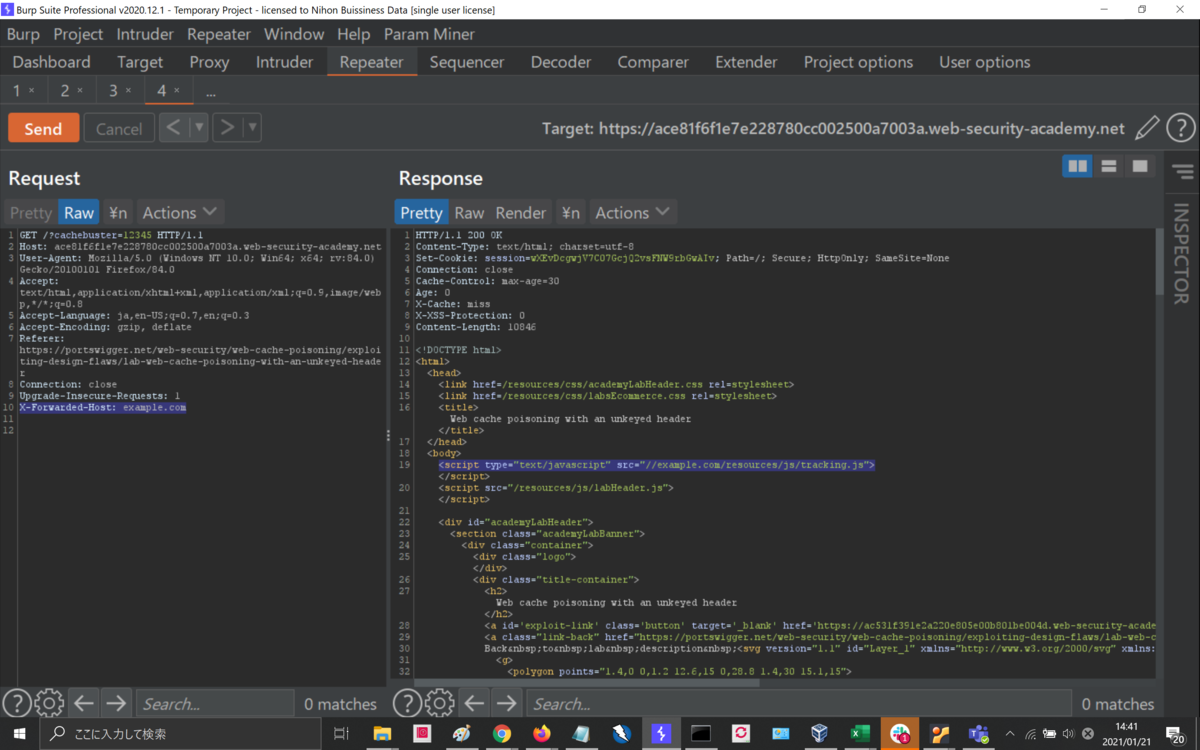Open Firefox from the taskbar
Screen dimensions: 1200x750
point(541,734)
